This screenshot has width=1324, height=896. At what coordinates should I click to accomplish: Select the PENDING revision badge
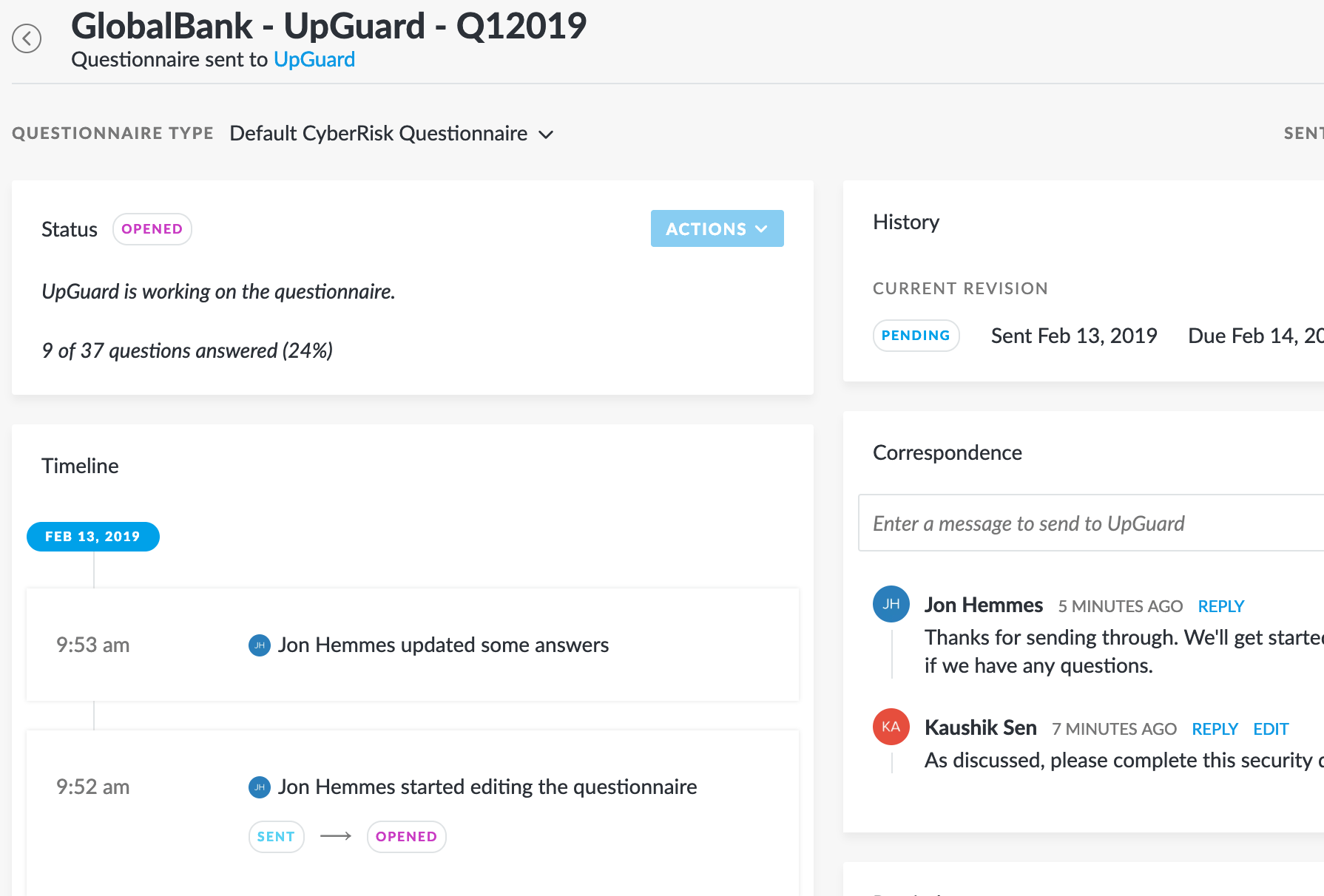916,336
